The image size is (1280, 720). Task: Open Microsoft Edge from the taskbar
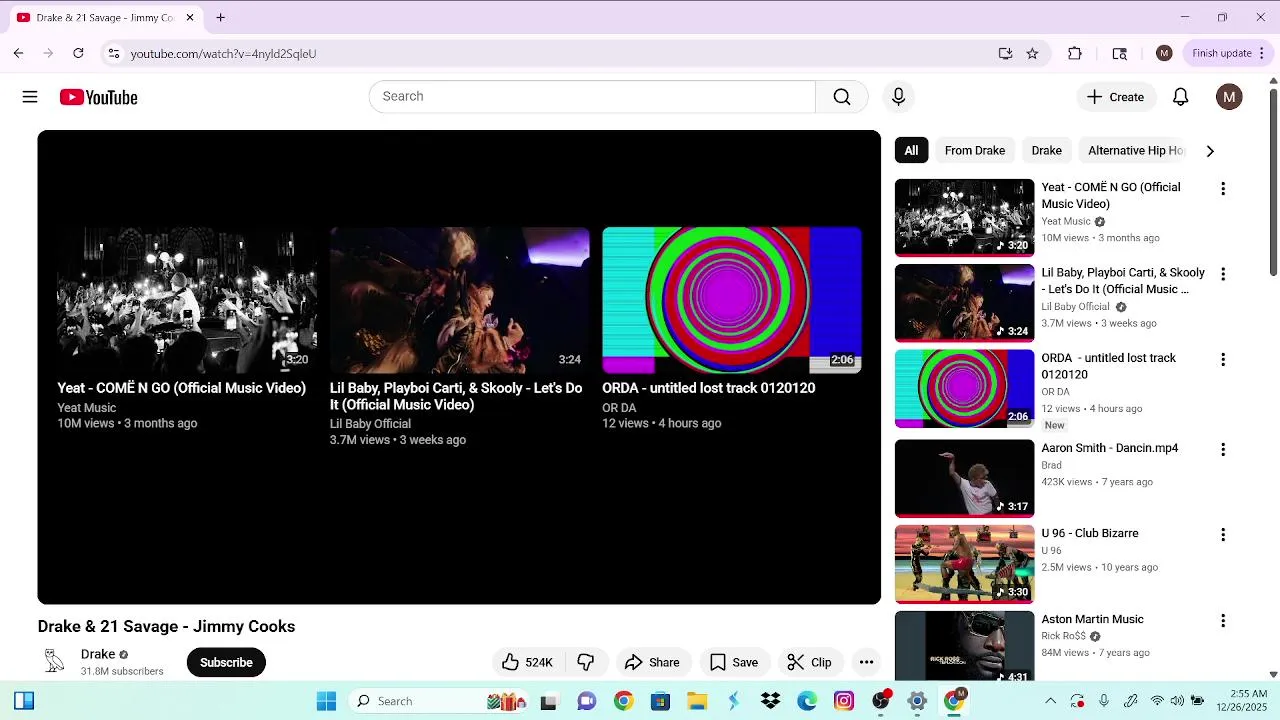coord(807,701)
